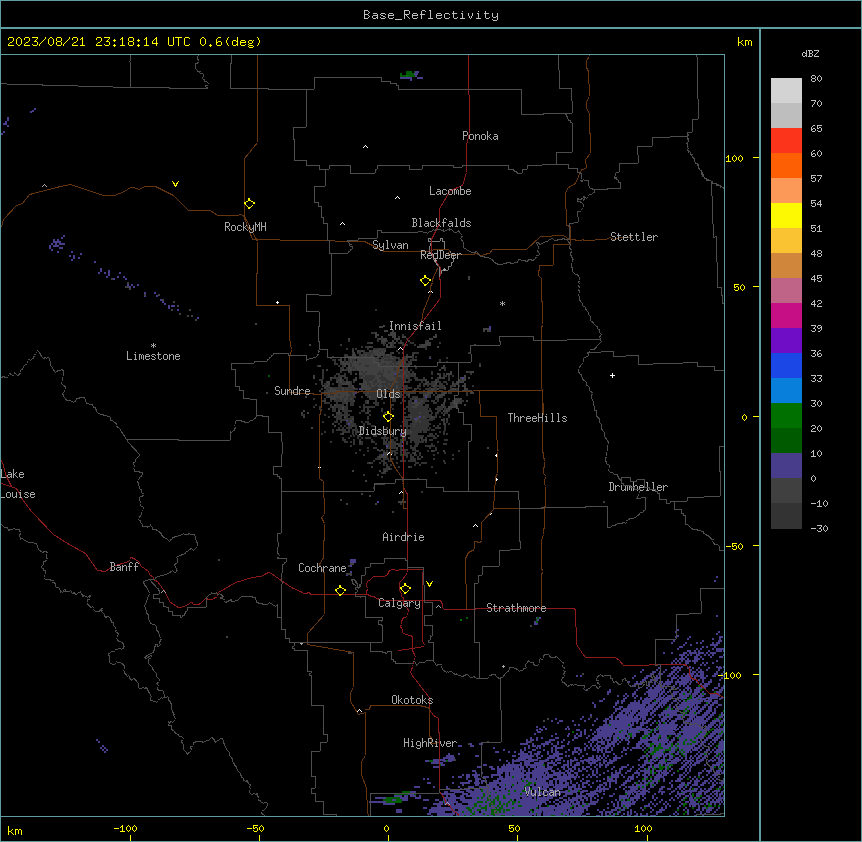Select the blue 36 dBZ legend swatch

click(786, 365)
